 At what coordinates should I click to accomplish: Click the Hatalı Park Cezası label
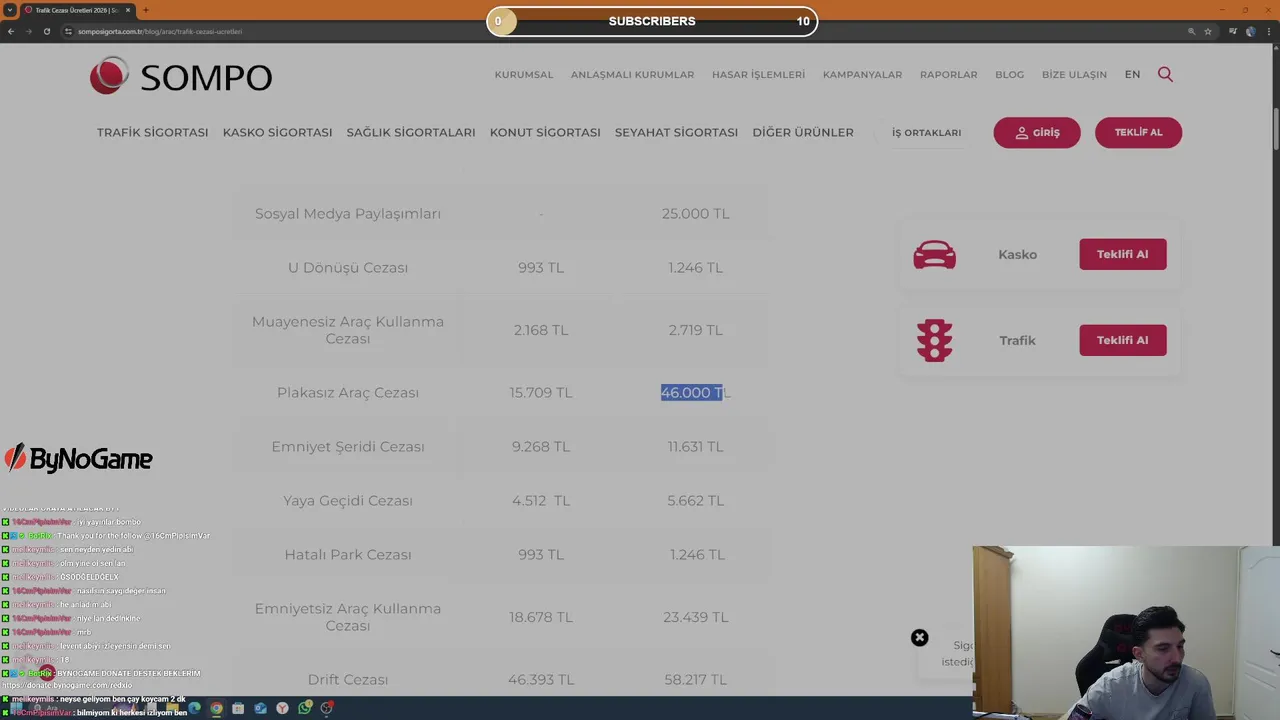[x=348, y=555]
